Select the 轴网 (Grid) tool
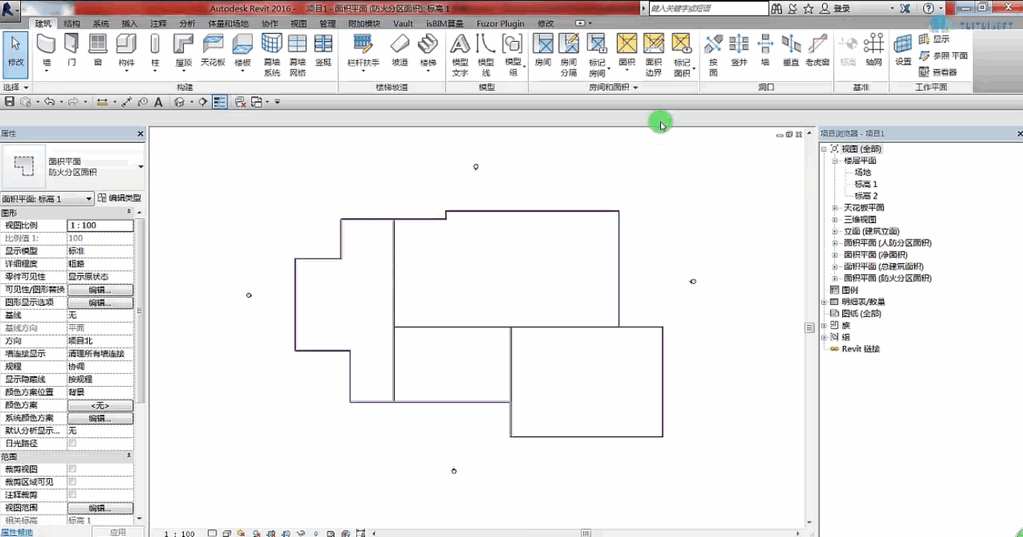 click(x=874, y=51)
